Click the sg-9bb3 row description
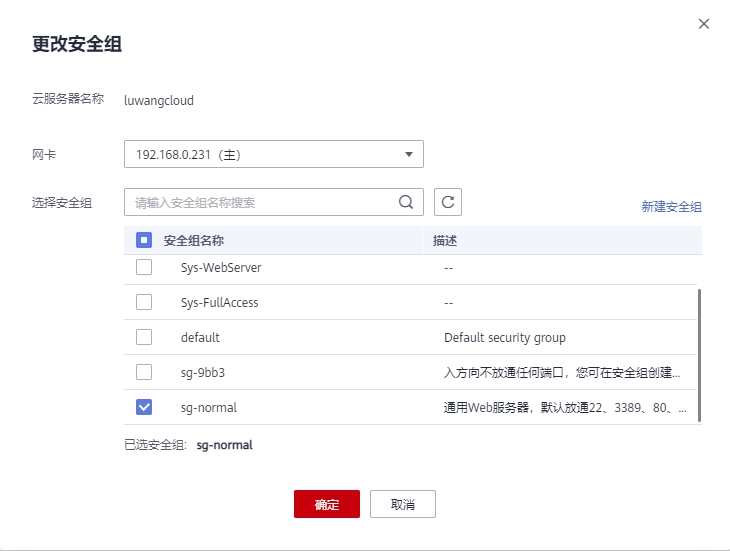This screenshot has width=730, height=551. tap(562, 373)
